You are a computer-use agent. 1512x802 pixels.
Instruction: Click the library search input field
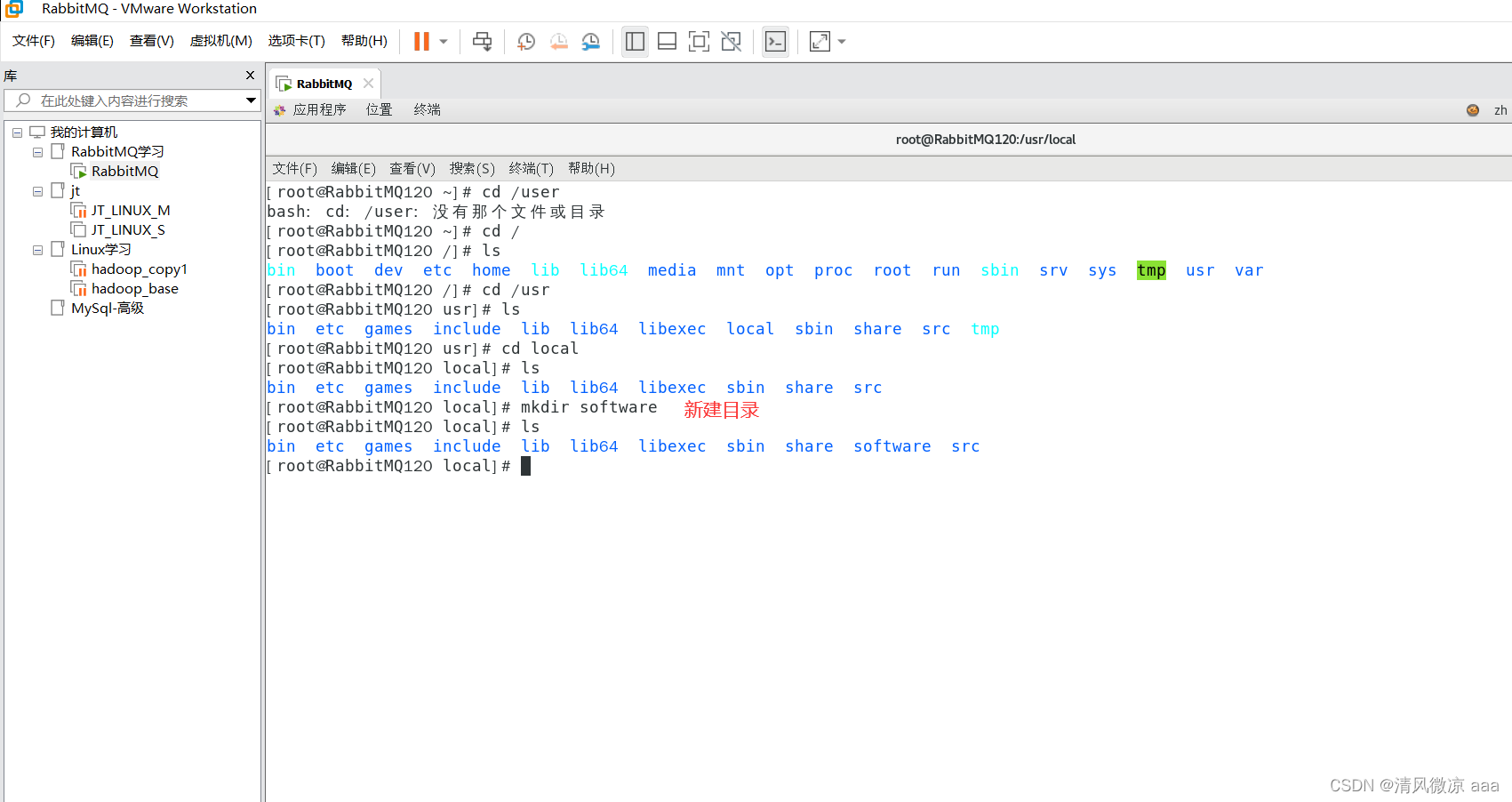[x=131, y=100]
